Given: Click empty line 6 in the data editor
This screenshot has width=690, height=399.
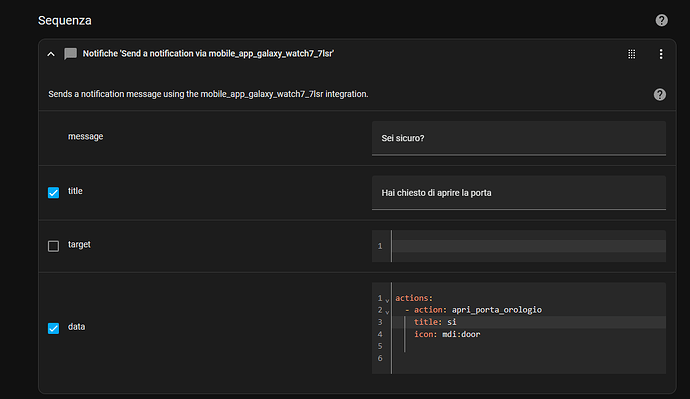Looking at the screenshot, I should (528, 358).
